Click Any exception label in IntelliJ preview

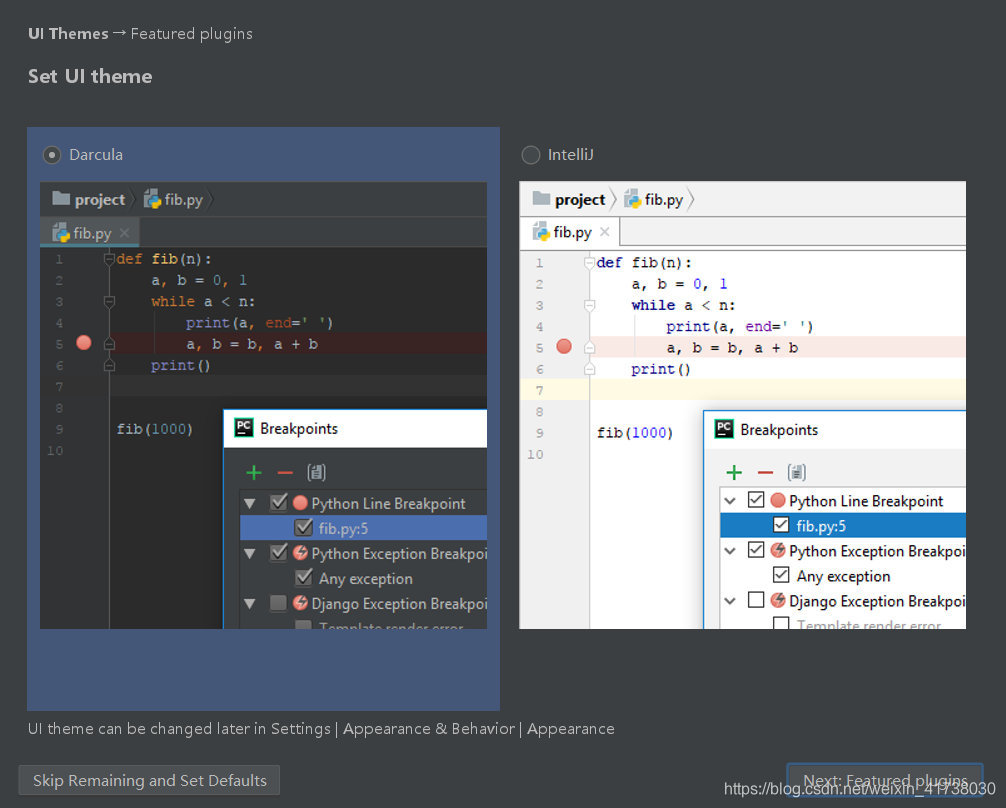pos(843,576)
